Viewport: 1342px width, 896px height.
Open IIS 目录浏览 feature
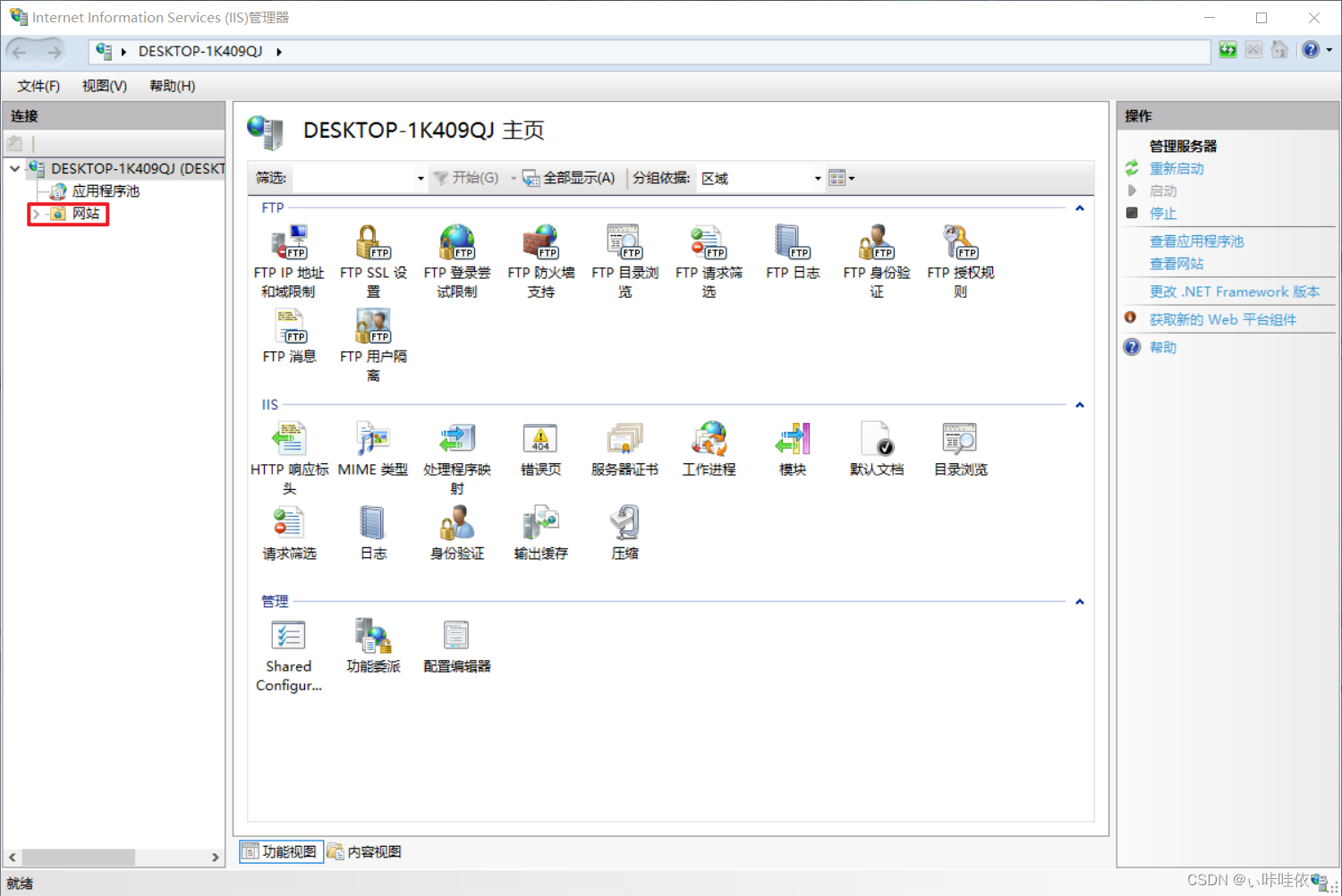[961, 449]
